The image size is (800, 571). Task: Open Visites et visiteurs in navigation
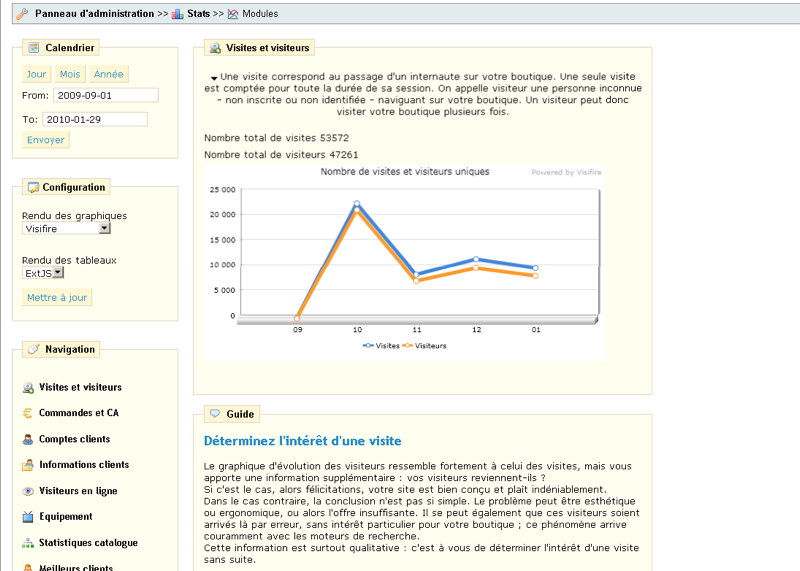[x=81, y=387]
